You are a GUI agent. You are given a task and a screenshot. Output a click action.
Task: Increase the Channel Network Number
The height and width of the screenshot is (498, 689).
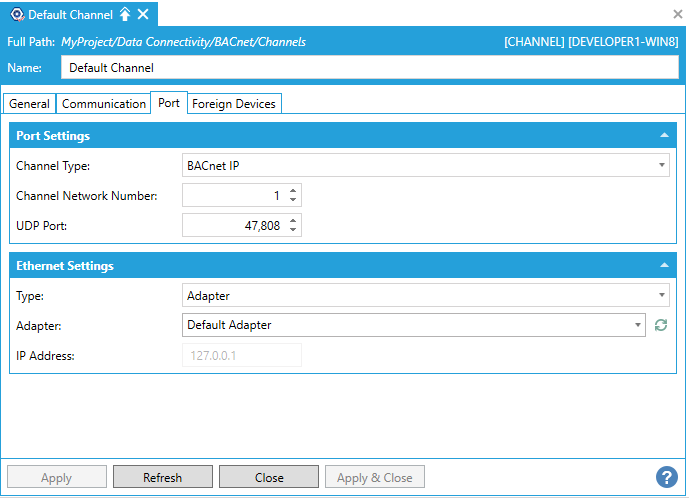[x=293, y=191]
